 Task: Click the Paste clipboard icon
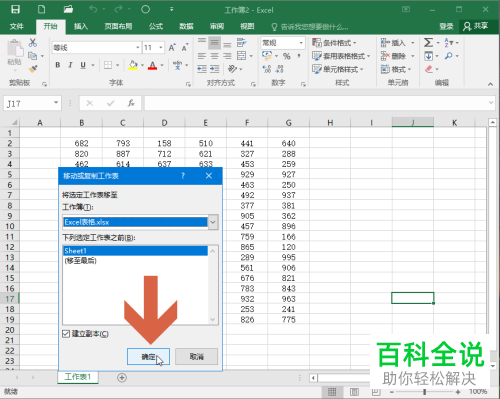pyautogui.click(x=15, y=48)
